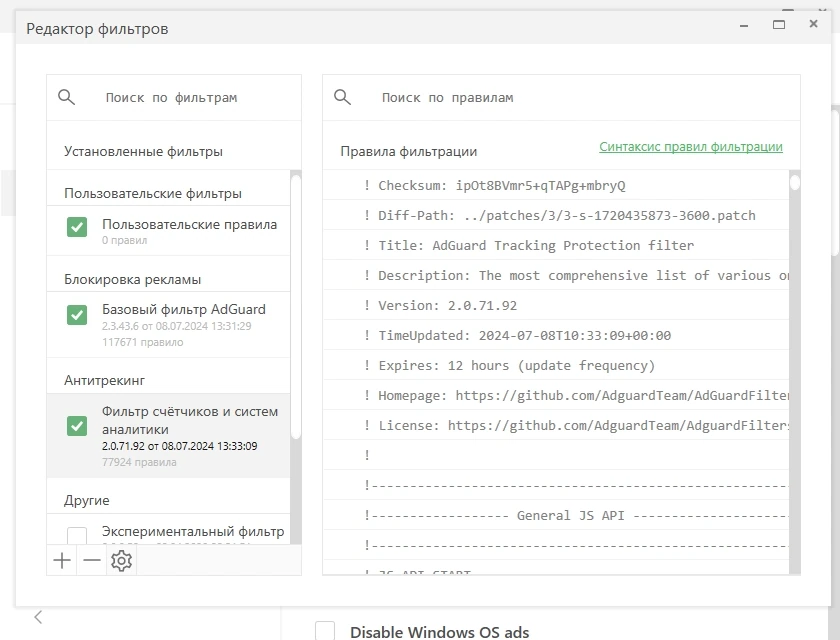Viewport: 840px width, 640px height.
Task: Select Фильтр счётчиков и систем аналитики entry
Action: point(168,435)
